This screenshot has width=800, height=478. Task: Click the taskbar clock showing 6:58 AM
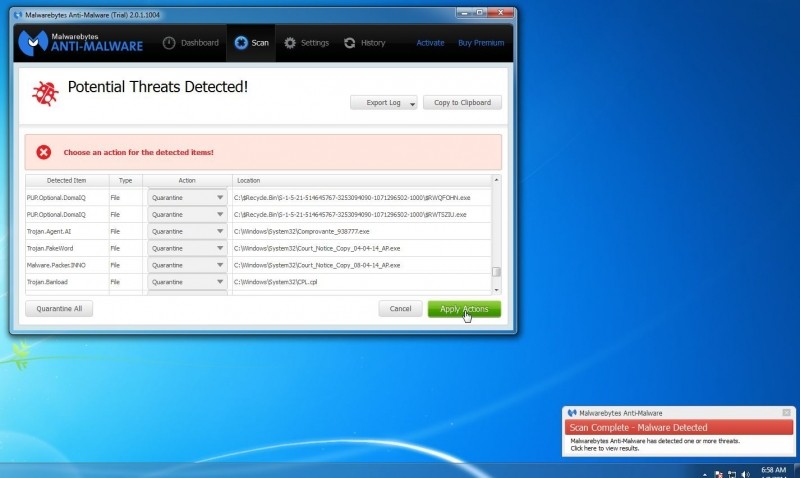[773, 470]
